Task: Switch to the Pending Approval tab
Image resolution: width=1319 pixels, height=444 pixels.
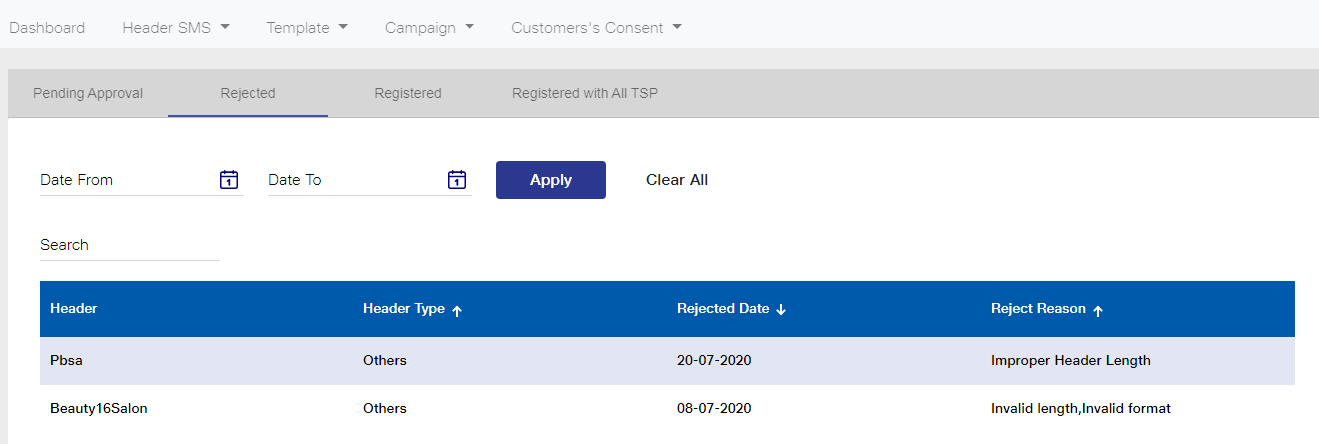Action: click(88, 93)
